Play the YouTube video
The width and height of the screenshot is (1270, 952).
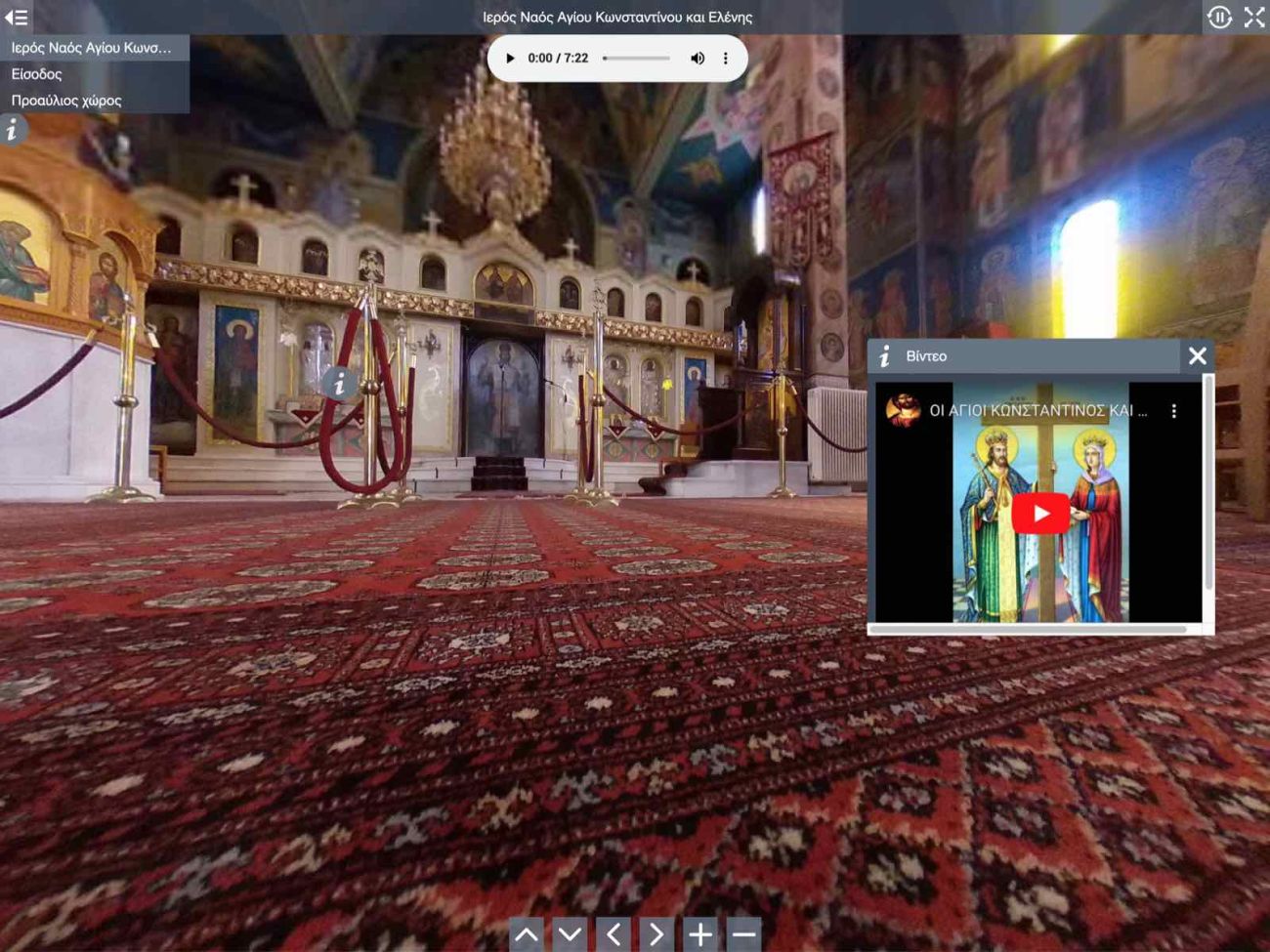[x=1039, y=514]
